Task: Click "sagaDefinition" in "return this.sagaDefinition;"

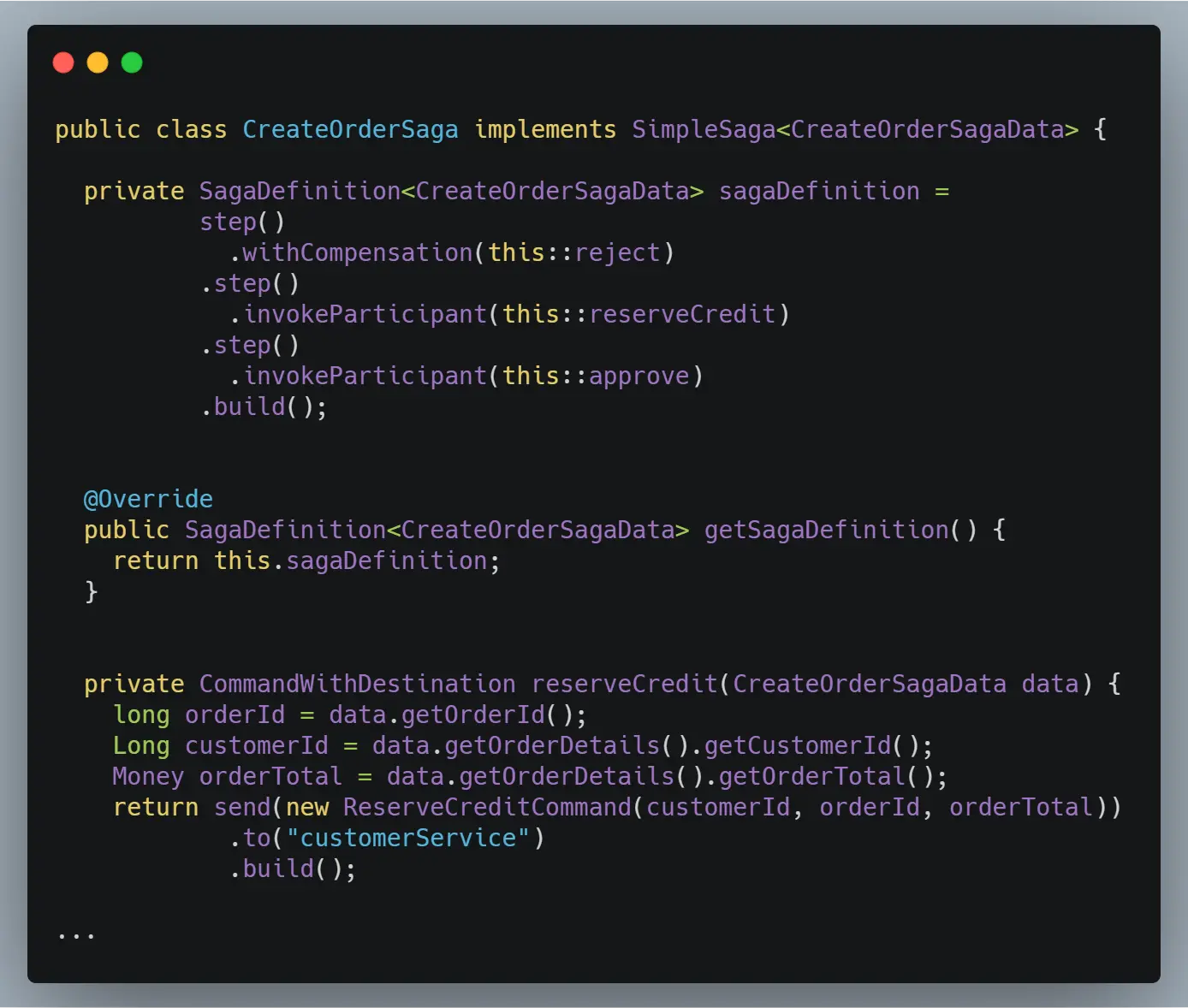Action: (387, 560)
